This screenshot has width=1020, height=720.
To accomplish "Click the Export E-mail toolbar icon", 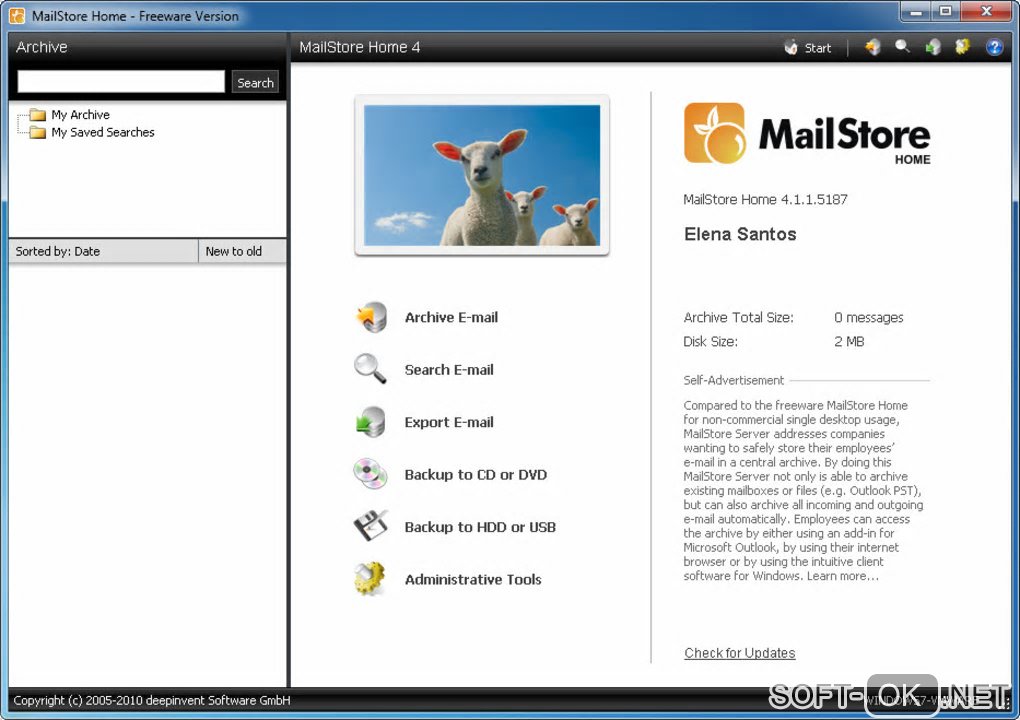I will 933,47.
